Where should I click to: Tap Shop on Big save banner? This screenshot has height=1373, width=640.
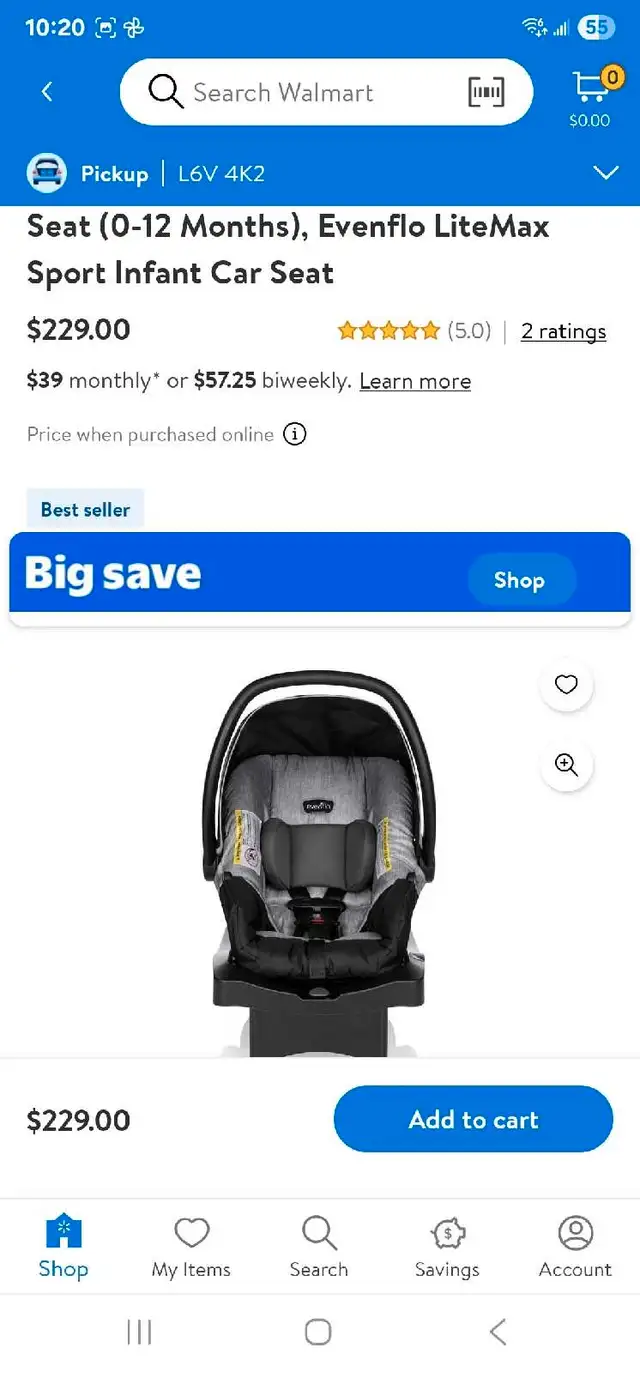[x=519, y=580]
